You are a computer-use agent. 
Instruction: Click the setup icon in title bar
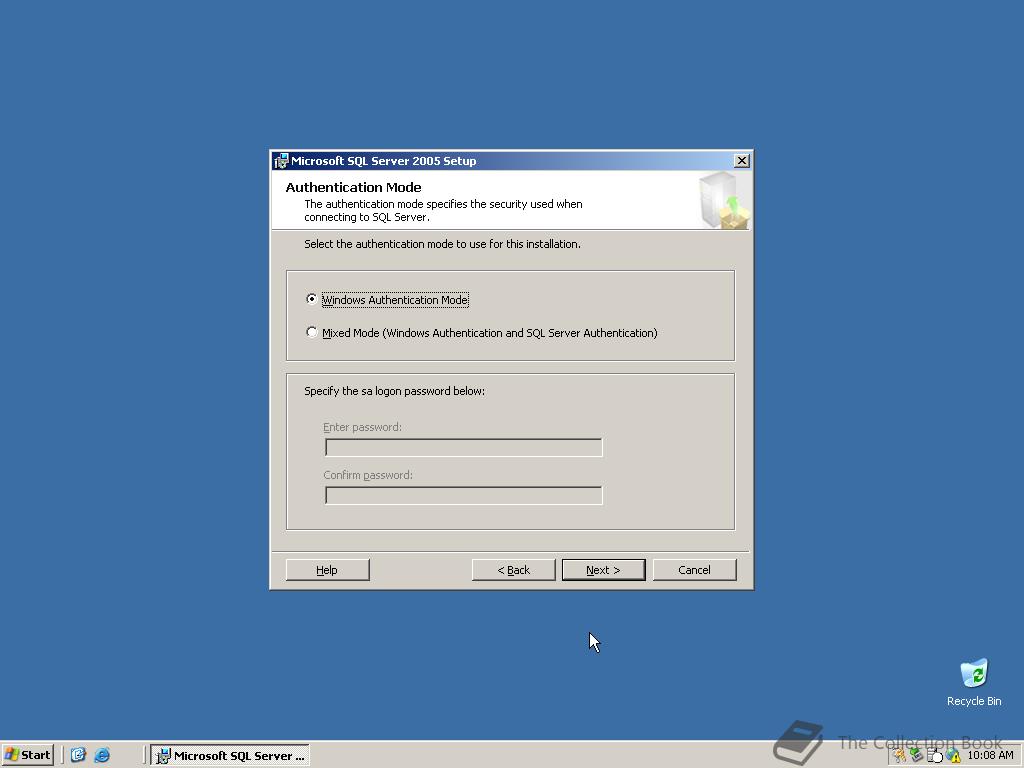281,161
